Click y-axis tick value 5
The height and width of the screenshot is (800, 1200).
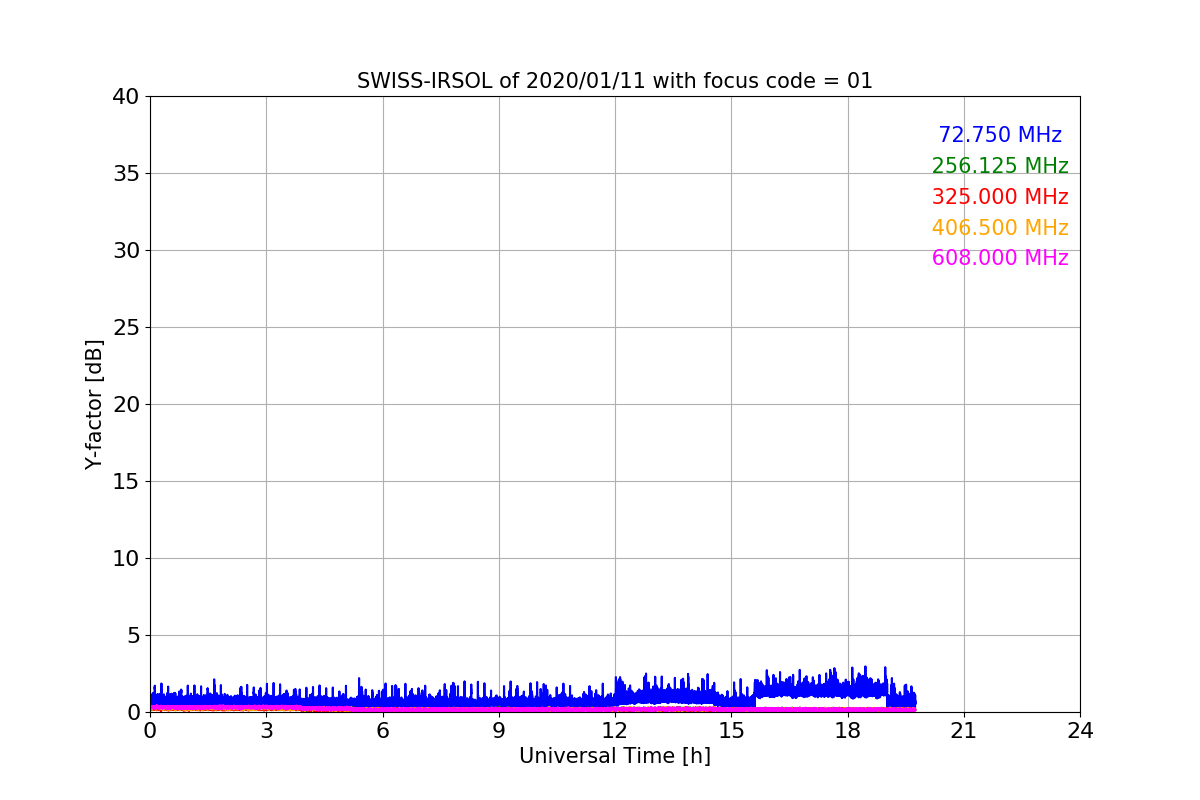(x=133, y=636)
